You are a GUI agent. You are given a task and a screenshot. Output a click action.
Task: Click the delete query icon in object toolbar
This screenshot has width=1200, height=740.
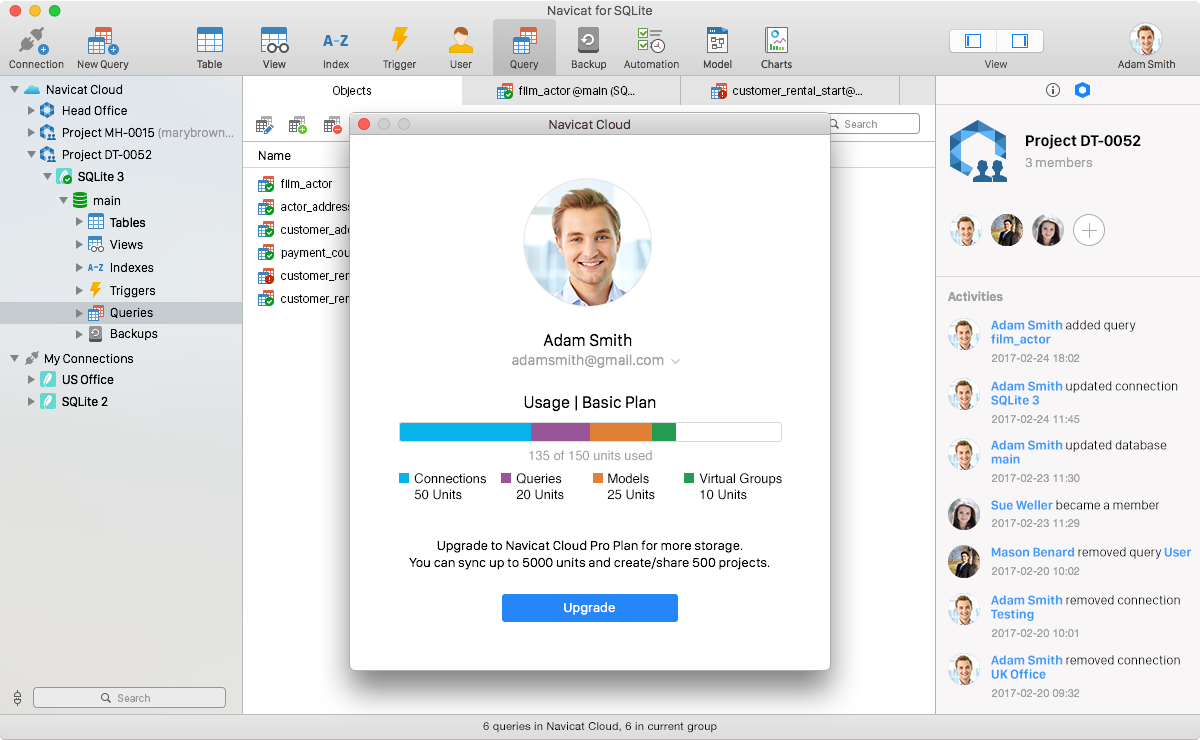pos(332,125)
